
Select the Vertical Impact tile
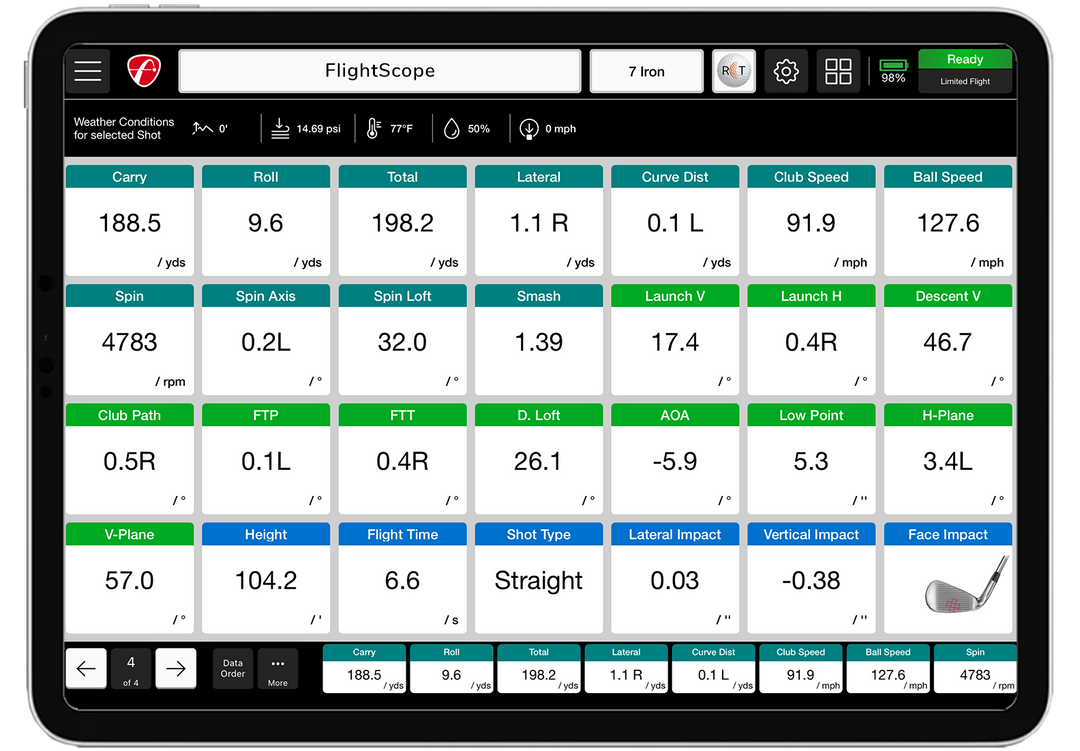[811, 578]
